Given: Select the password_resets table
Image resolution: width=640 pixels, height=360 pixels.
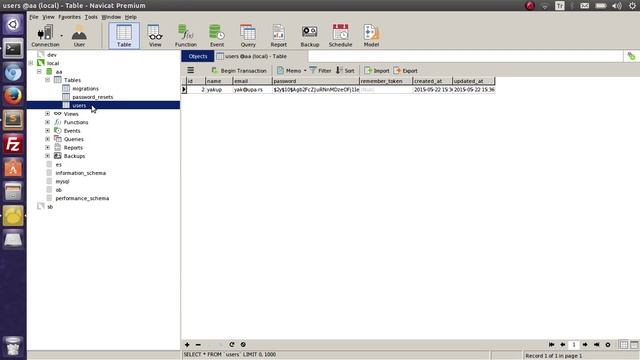Looking at the screenshot, I should pyautogui.click(x=93, y=97).
